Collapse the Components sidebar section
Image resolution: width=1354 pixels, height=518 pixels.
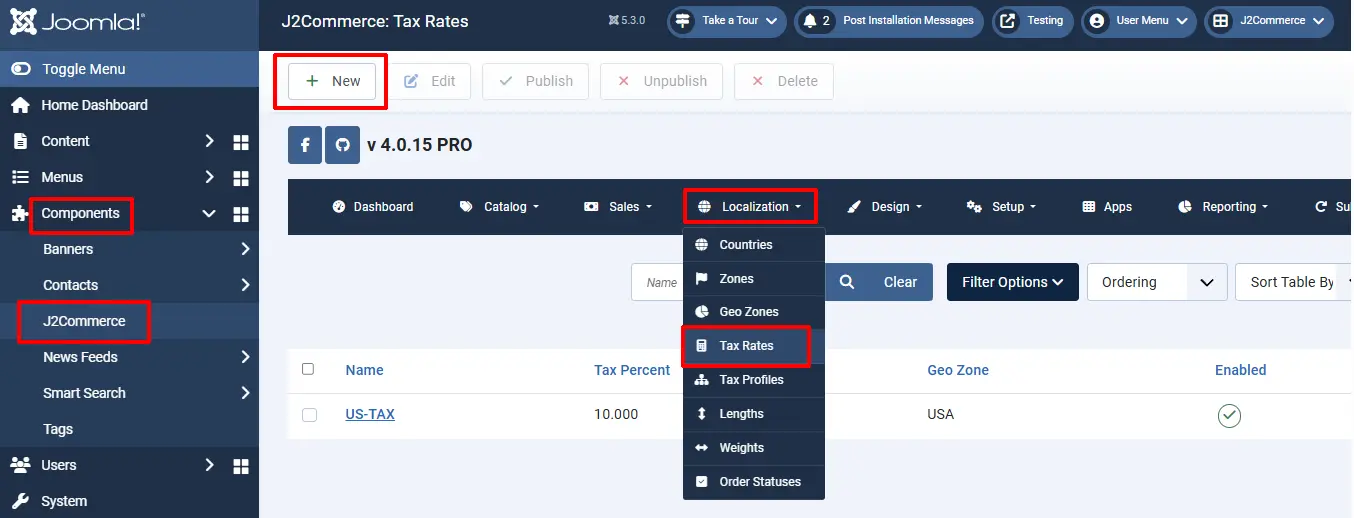[209, 213]
